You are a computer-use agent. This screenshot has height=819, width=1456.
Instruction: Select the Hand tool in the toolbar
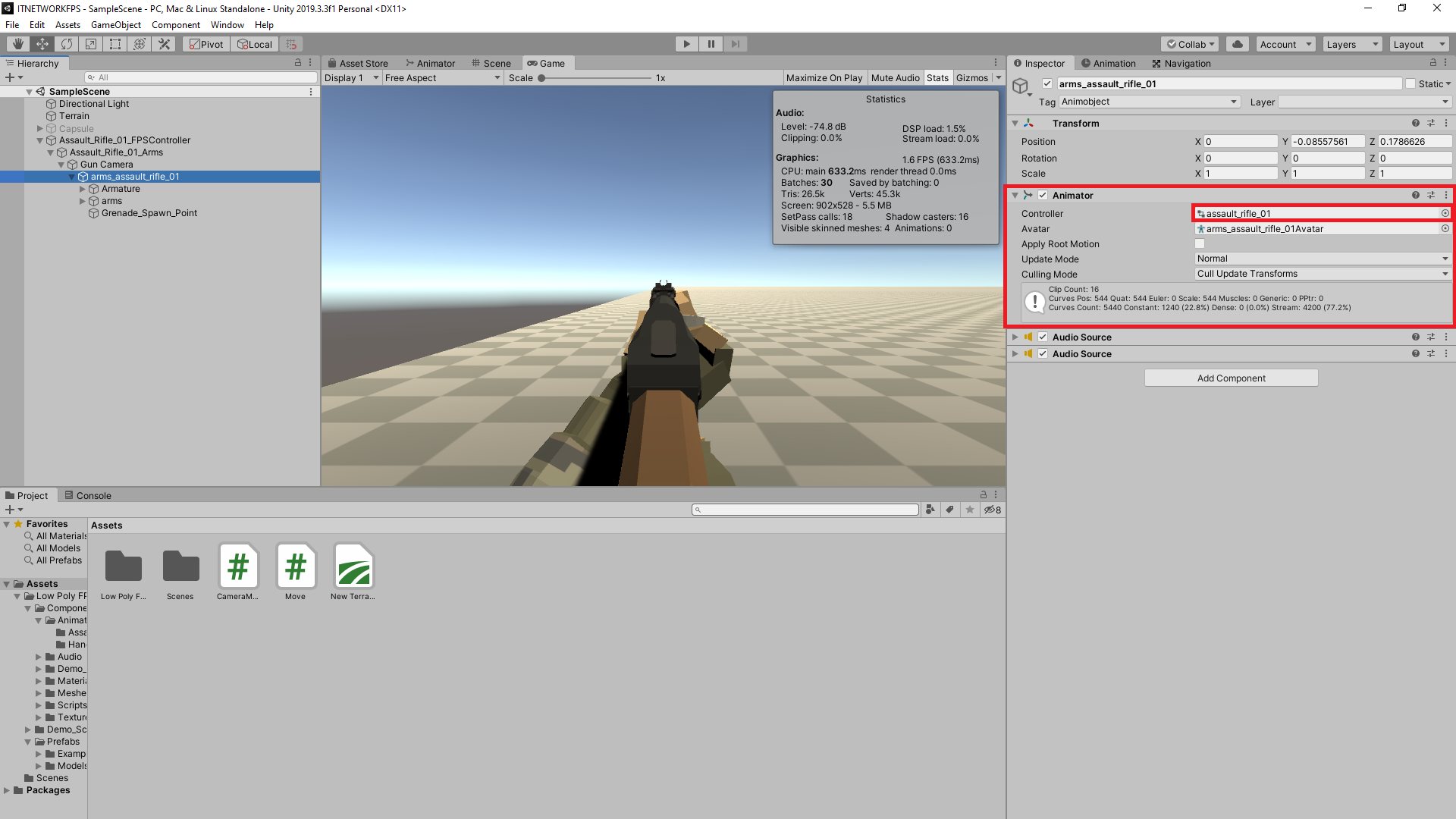pyautogui.click(x=17, y=43)
